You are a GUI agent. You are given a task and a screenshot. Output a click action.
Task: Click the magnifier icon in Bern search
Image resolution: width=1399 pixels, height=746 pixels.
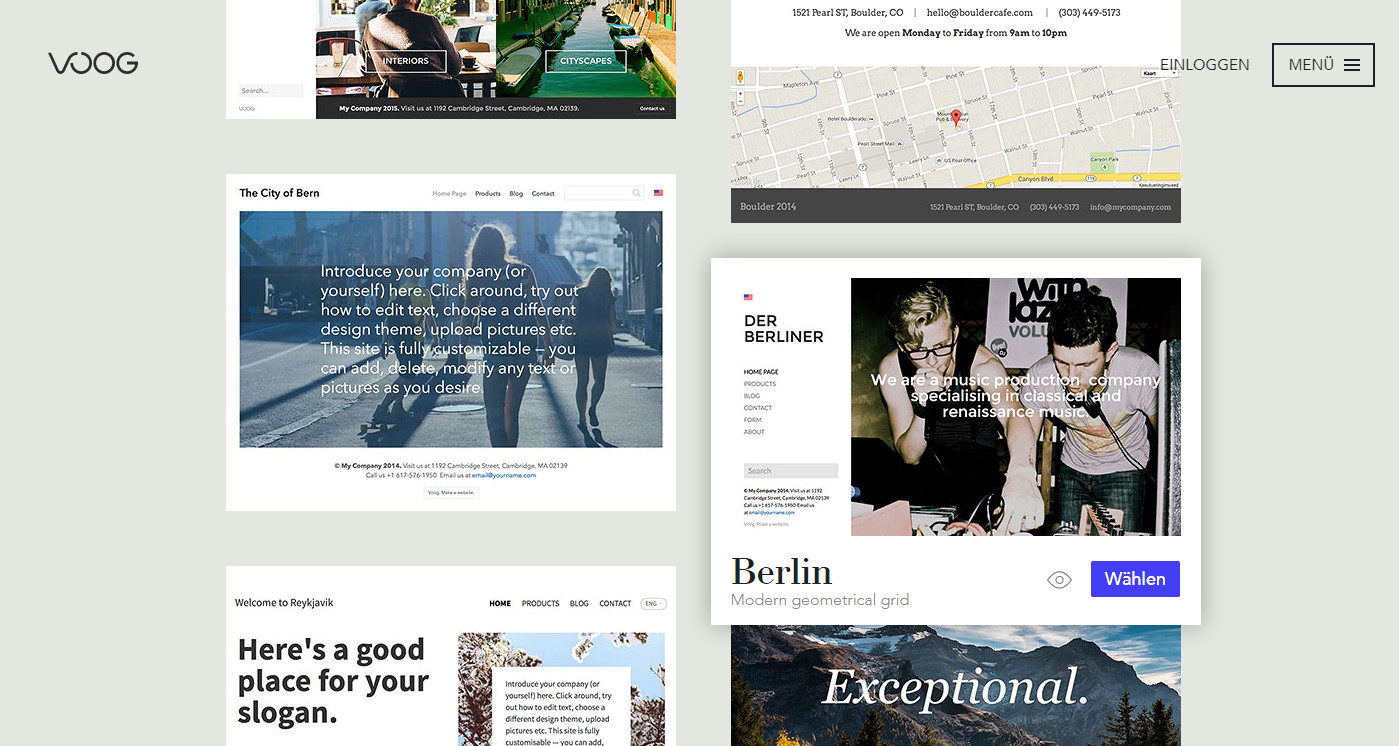tap(636, 194)
